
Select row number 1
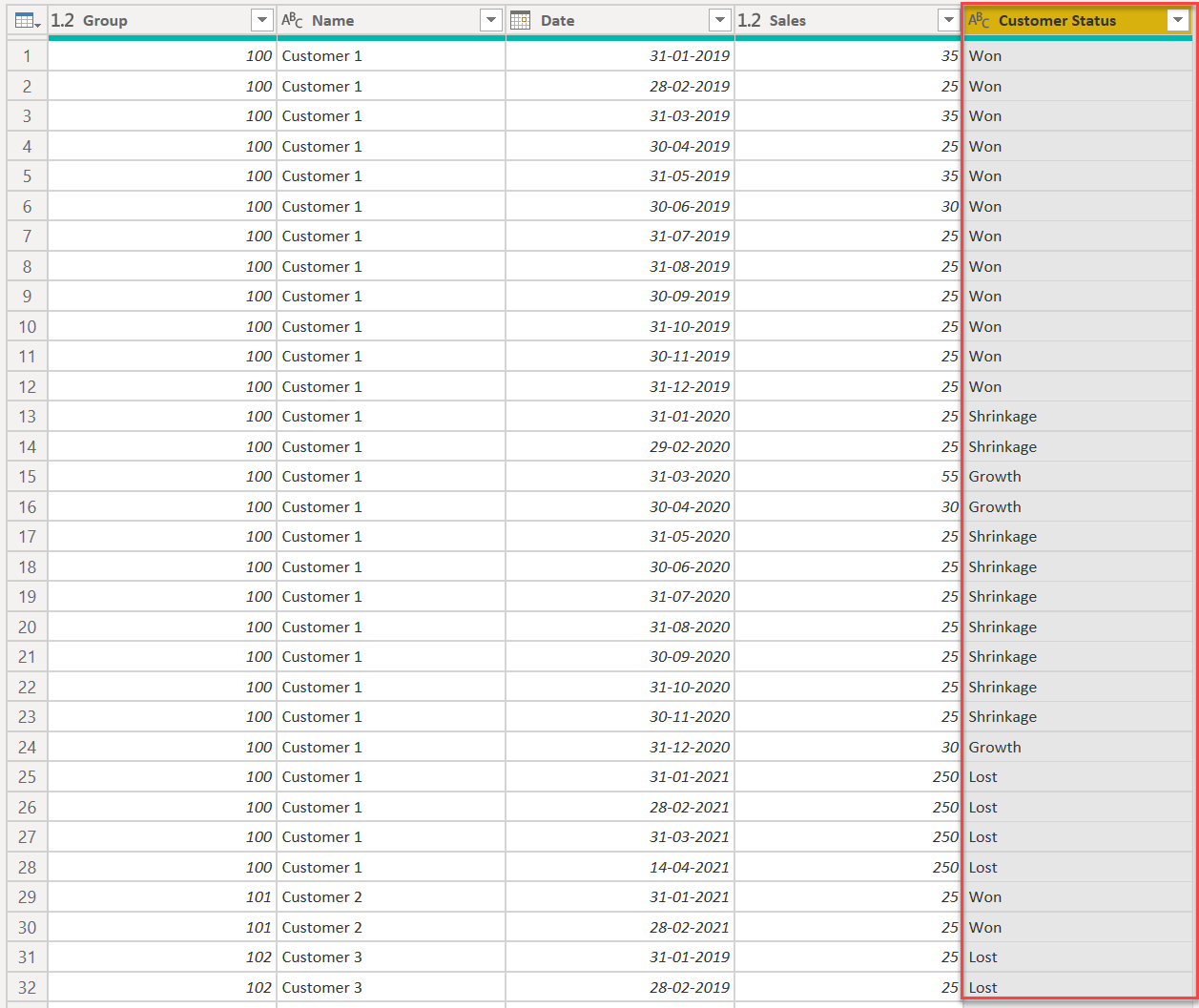click(x=27, y=56)
